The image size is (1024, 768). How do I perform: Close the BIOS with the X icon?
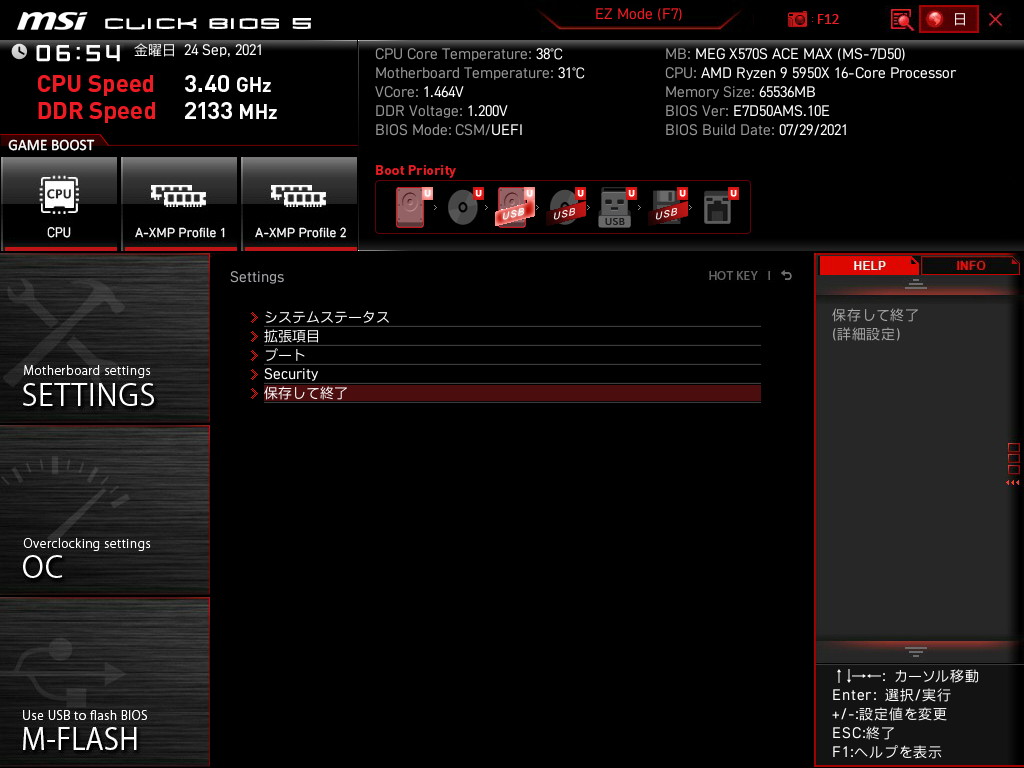(996, 20)
